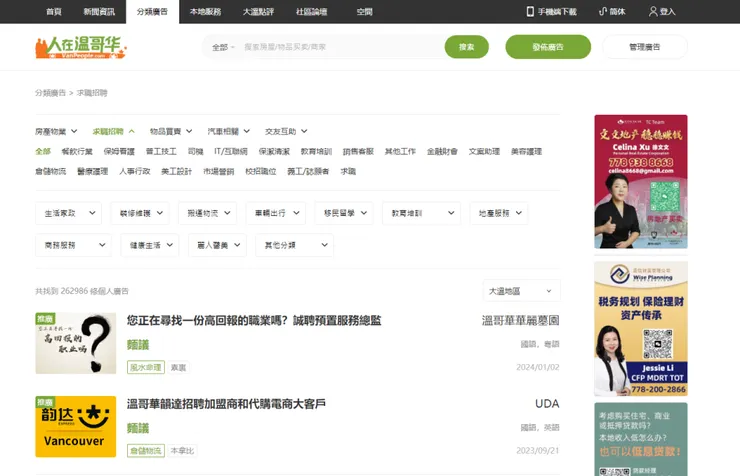The image size is (740, 476).
Task: Expand the 交友互助 category menu
Action: 286,131
